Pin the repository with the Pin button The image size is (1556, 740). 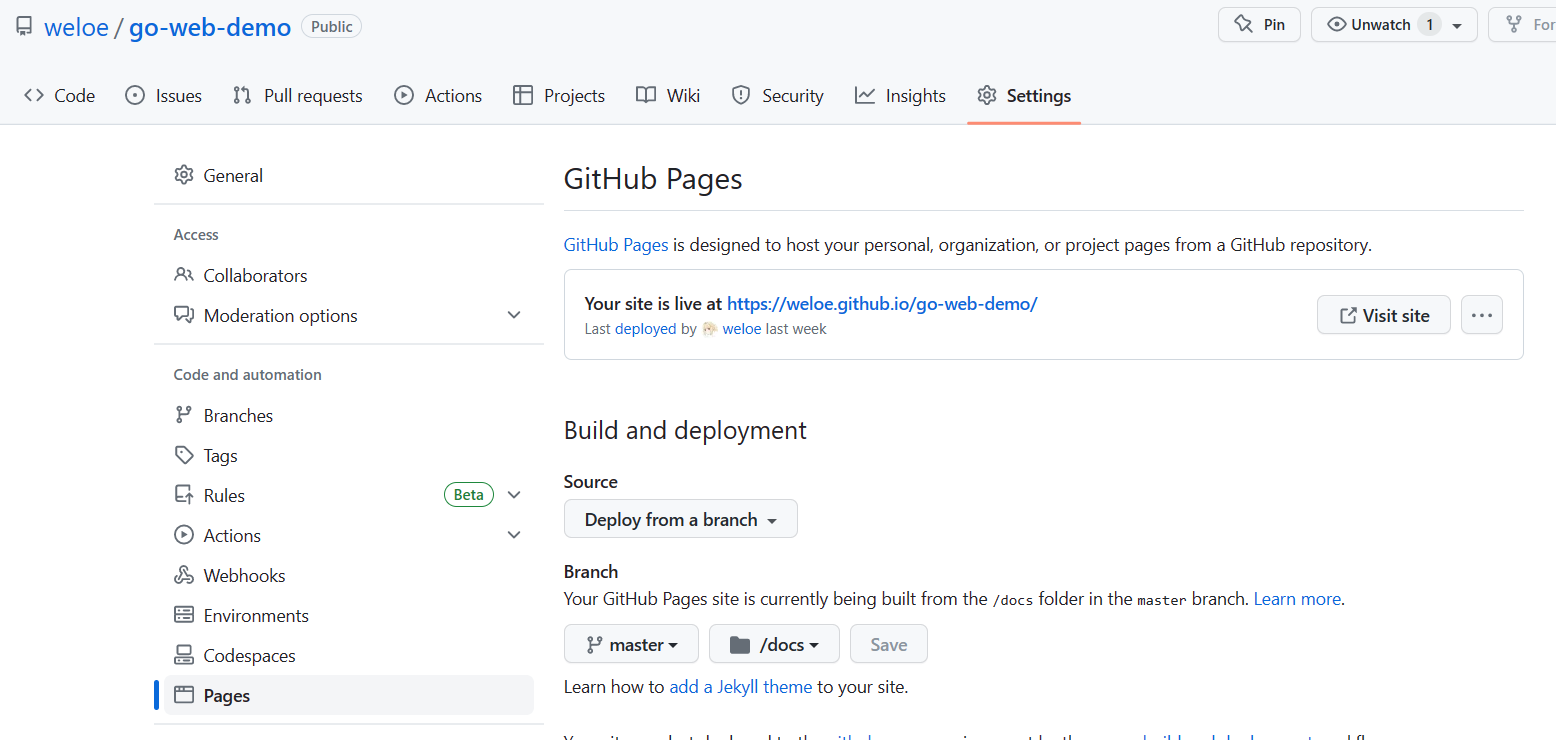(1259, 25)
